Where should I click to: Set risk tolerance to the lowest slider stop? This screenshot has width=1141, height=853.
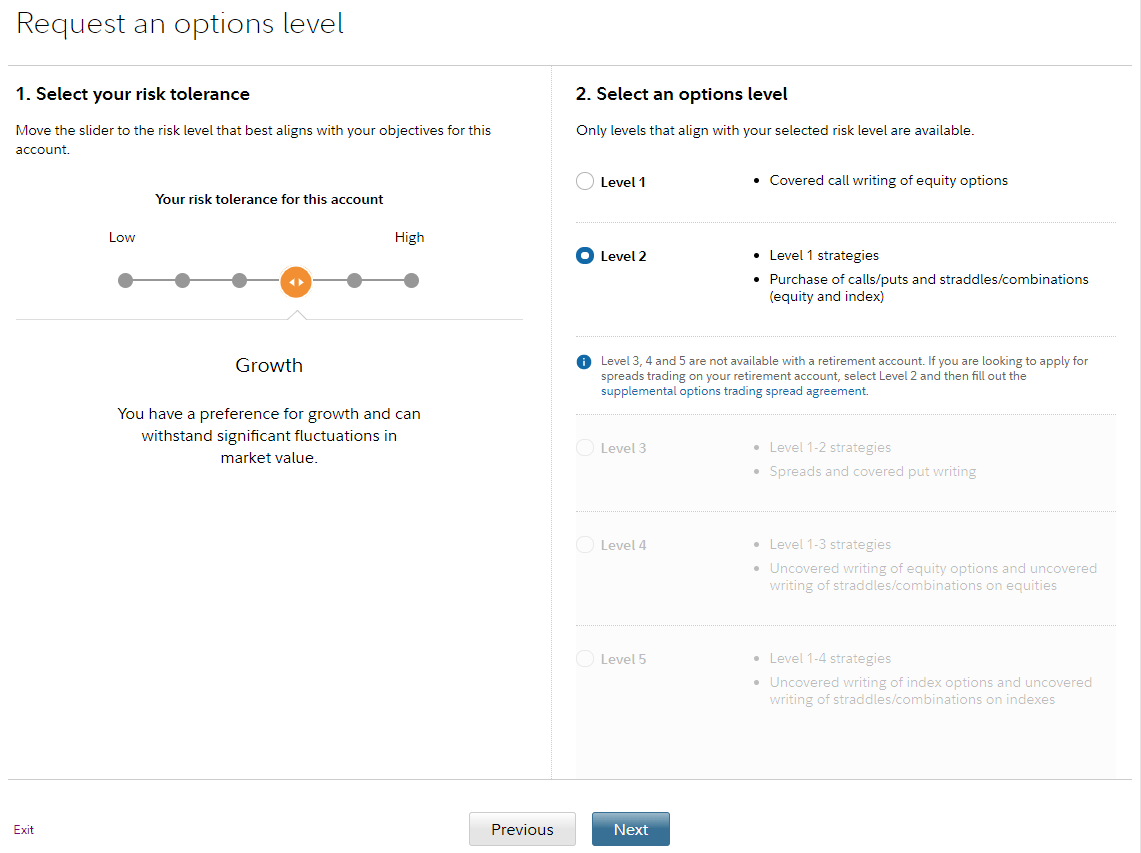click(x=125, y=281)
